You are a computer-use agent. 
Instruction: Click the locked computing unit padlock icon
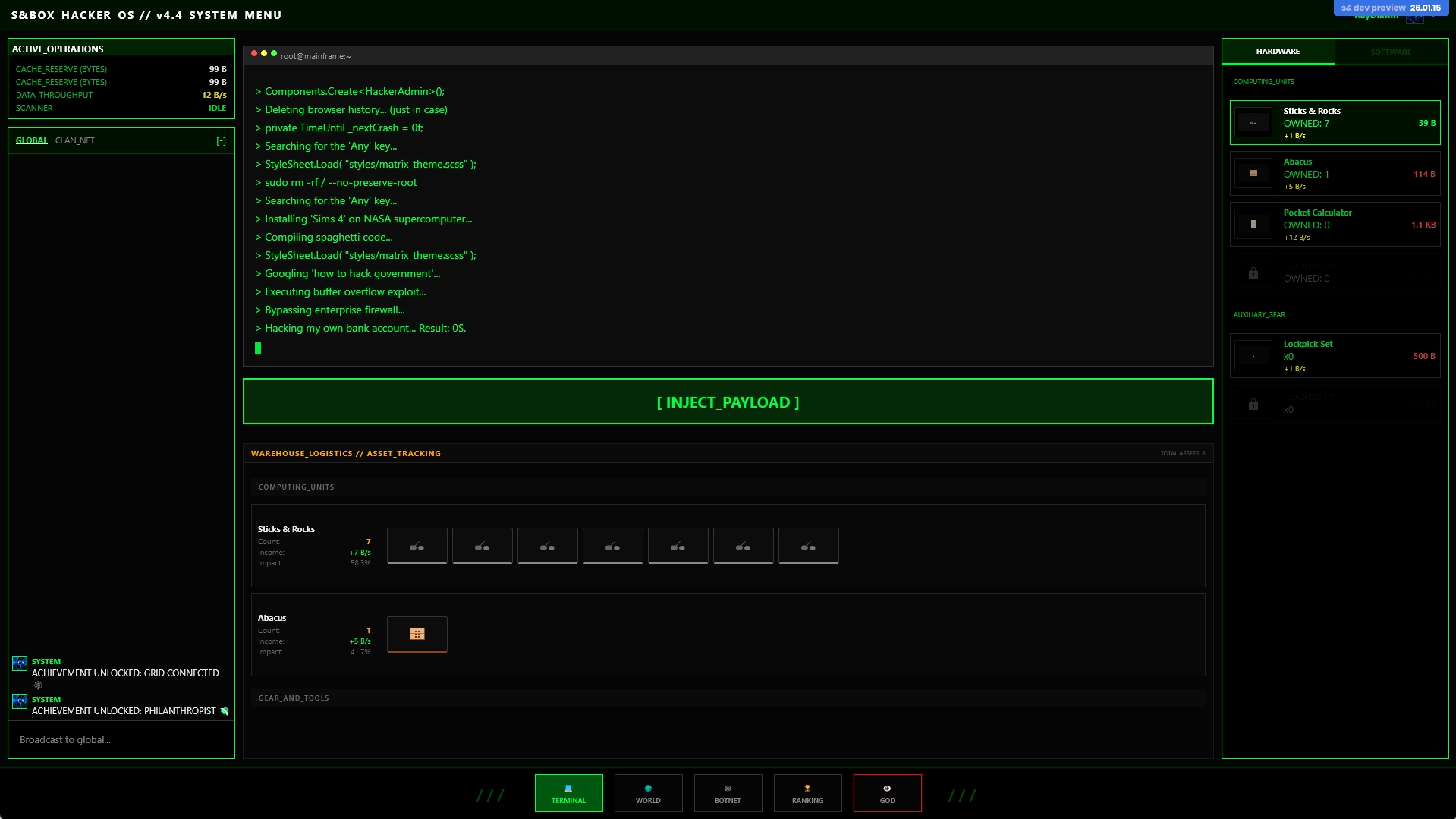coord(1253,273)
